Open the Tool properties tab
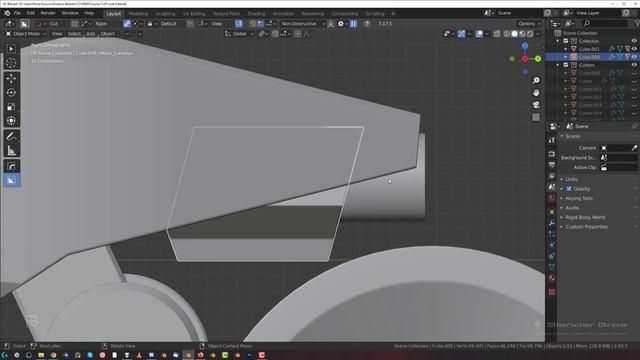The image size is (640, 360). [x=552, y=140]
